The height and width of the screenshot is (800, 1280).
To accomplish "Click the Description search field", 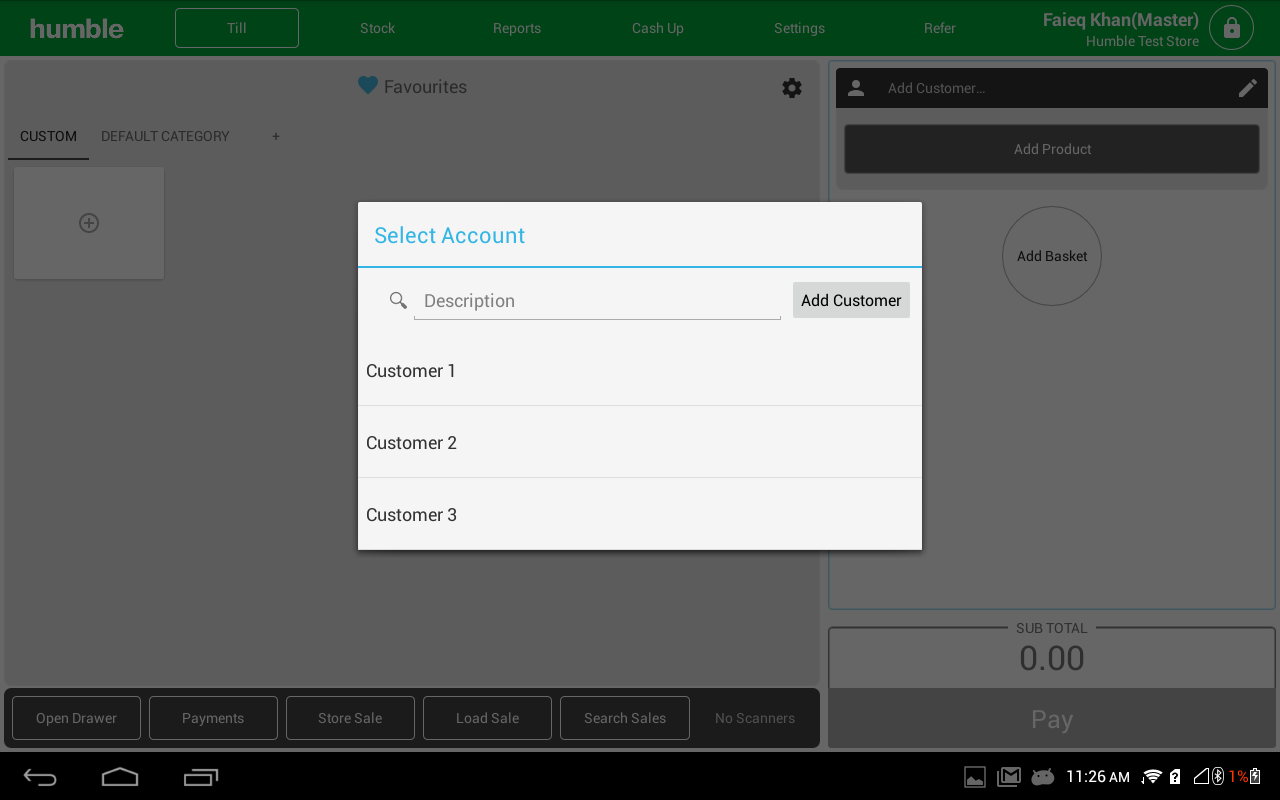I will click(597, 301).
